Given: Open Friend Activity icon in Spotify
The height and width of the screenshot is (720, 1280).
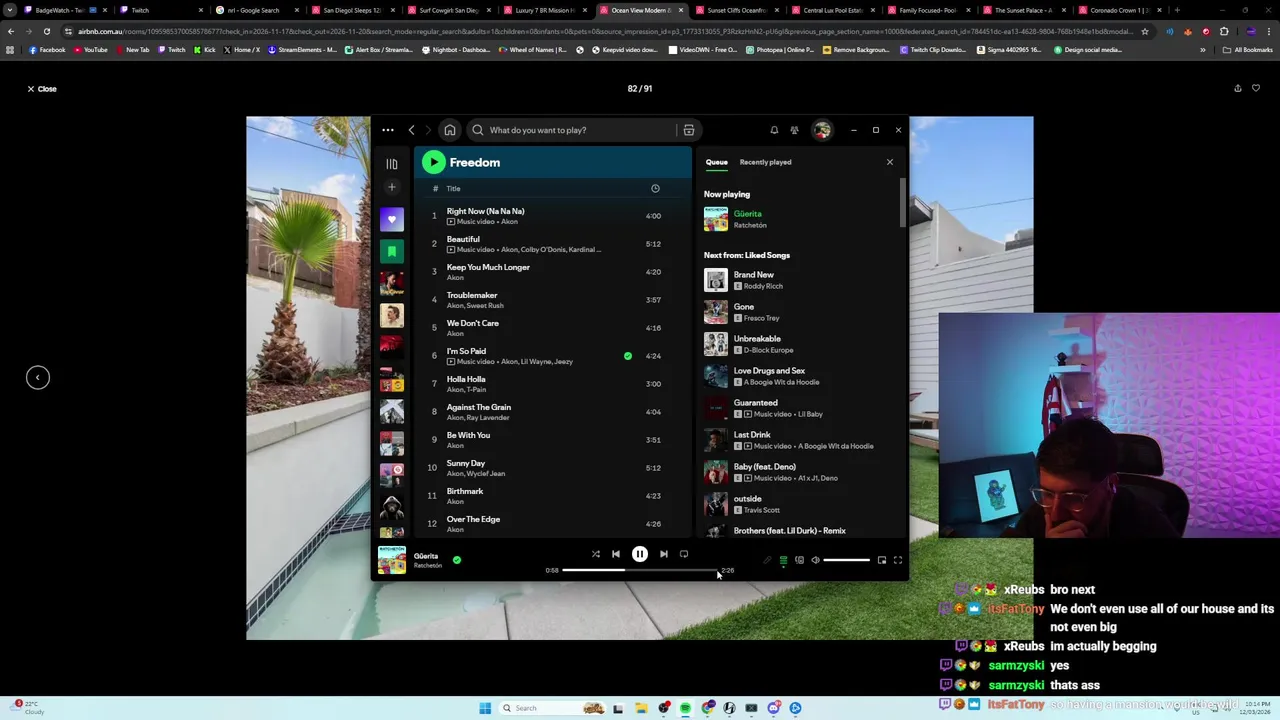Looking at the screenshot, I should [x=794, y=130].
